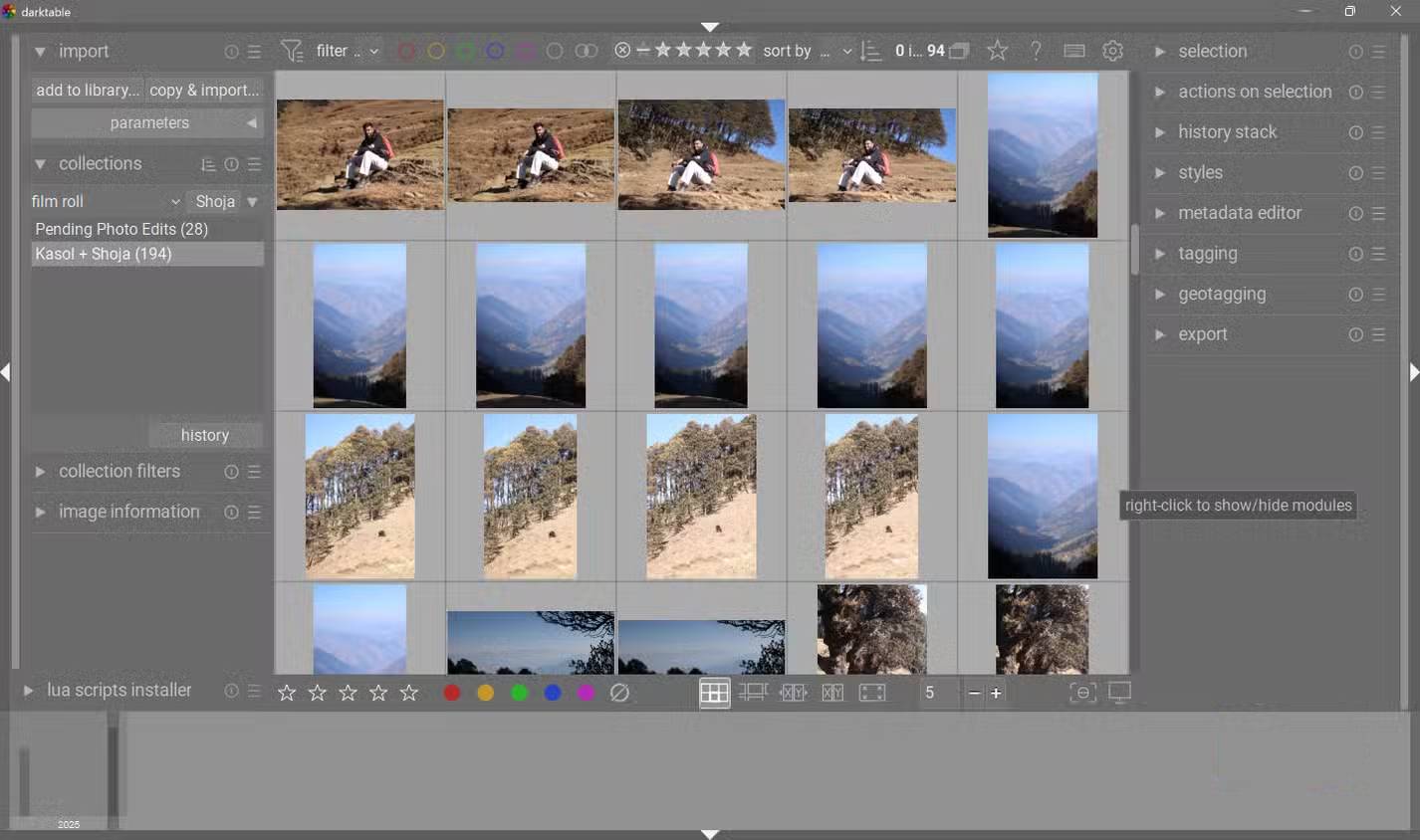The width and height of the screenshot is (1420, 840).
Task: Click the add to library button
Action: [87, 90]
